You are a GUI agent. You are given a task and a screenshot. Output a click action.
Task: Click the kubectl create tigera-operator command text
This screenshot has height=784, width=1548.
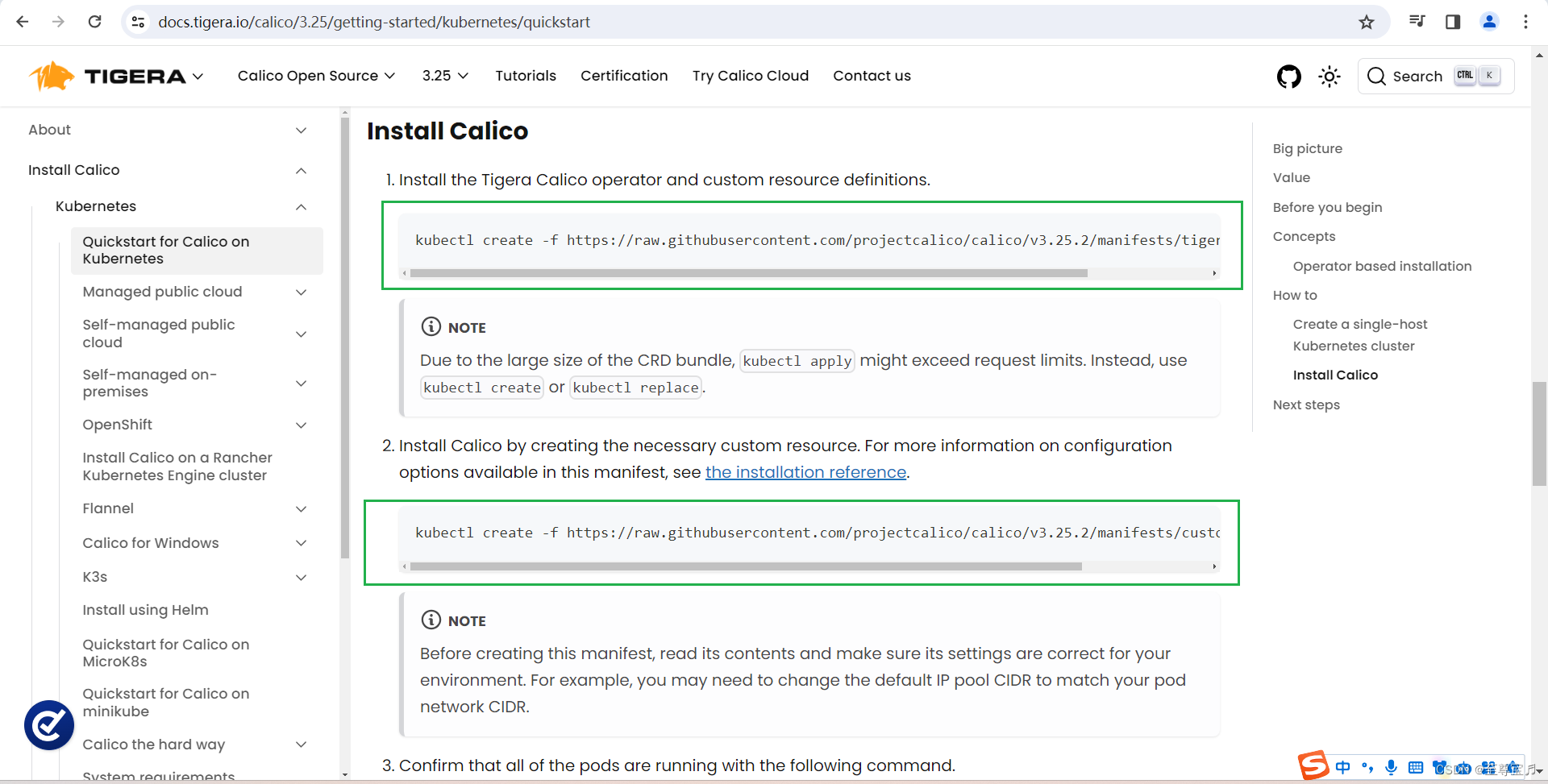click(x=817, y=240)
